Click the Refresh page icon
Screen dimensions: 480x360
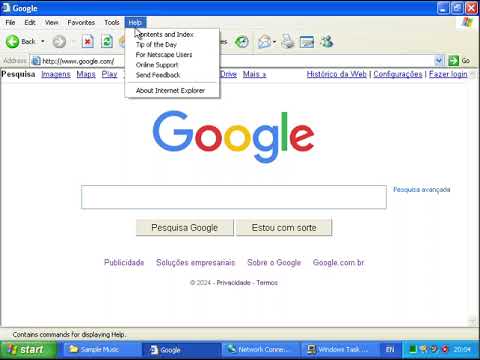click(x=107, y=42)
